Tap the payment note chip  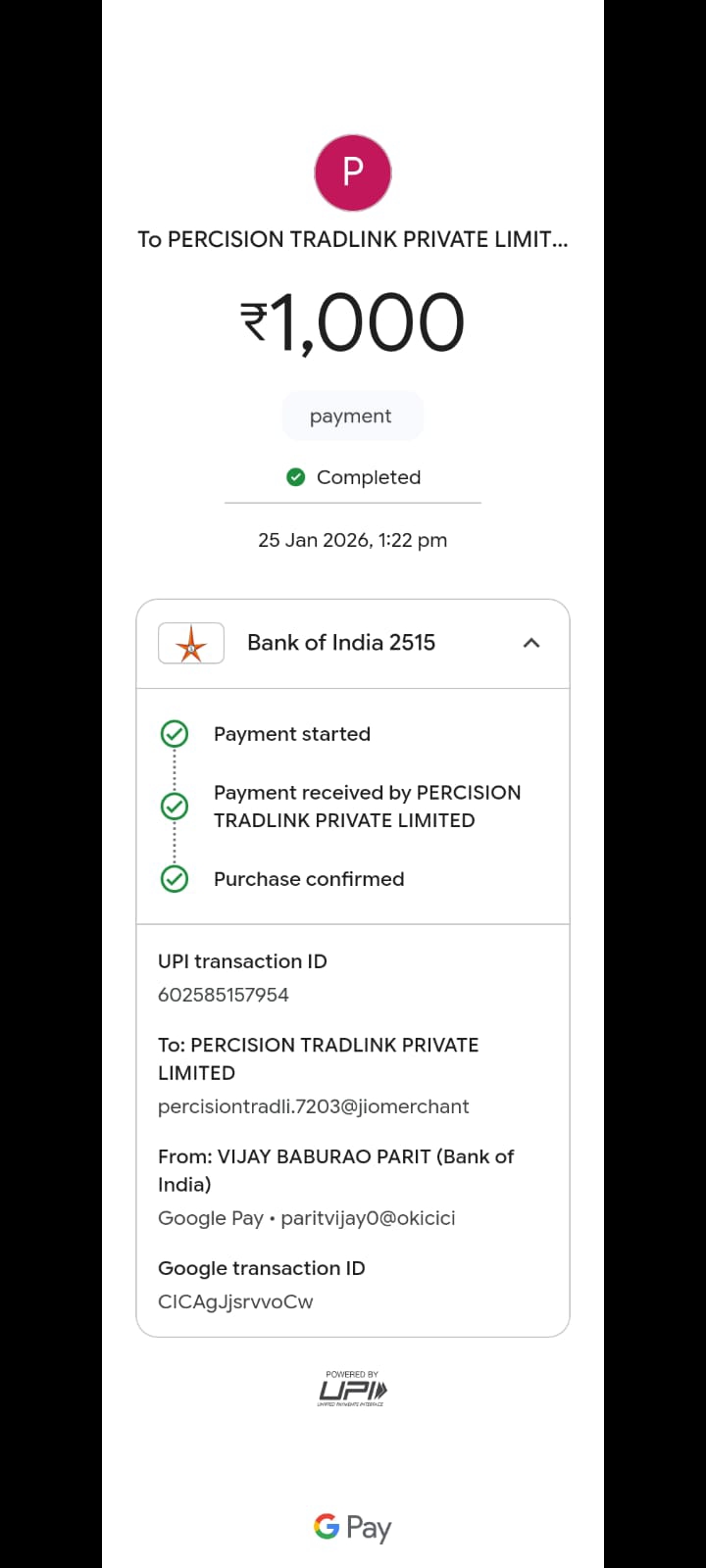click(352, 416)
